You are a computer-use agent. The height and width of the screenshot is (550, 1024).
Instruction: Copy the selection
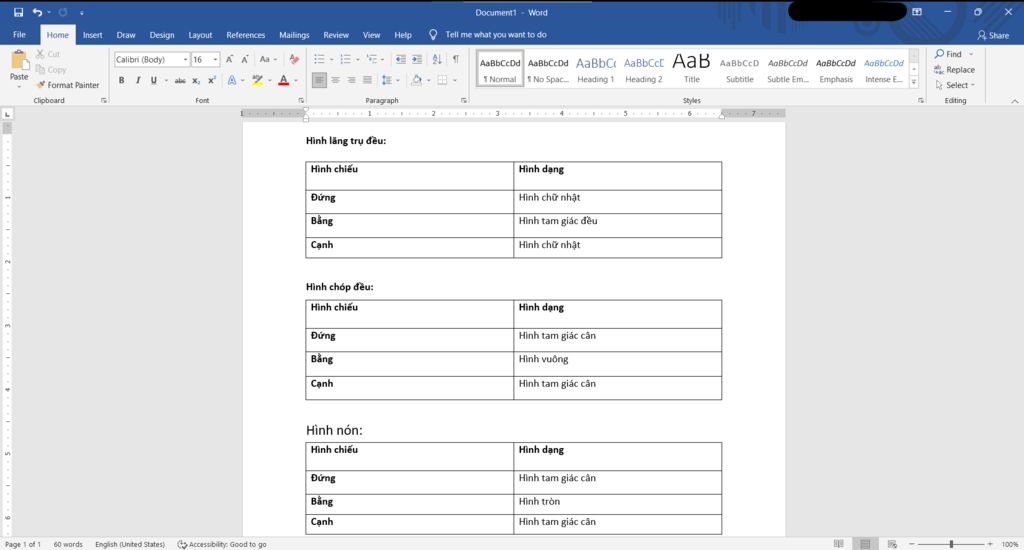click(51, 70)
